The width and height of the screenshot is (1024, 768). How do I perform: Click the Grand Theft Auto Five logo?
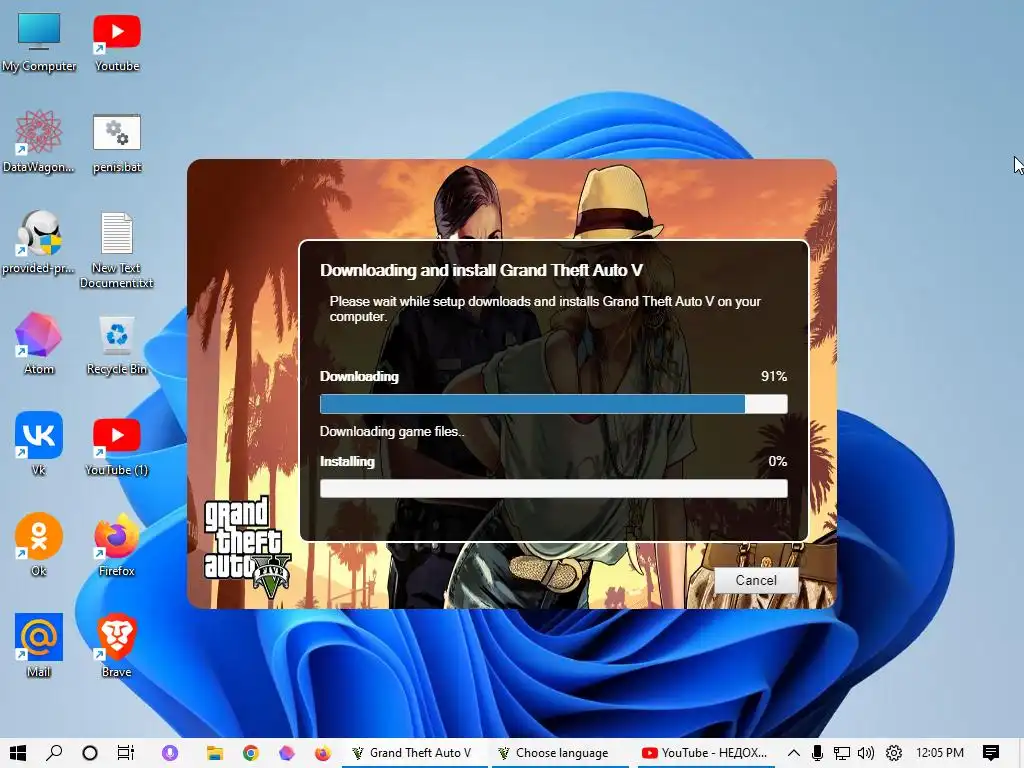(246, 547)
